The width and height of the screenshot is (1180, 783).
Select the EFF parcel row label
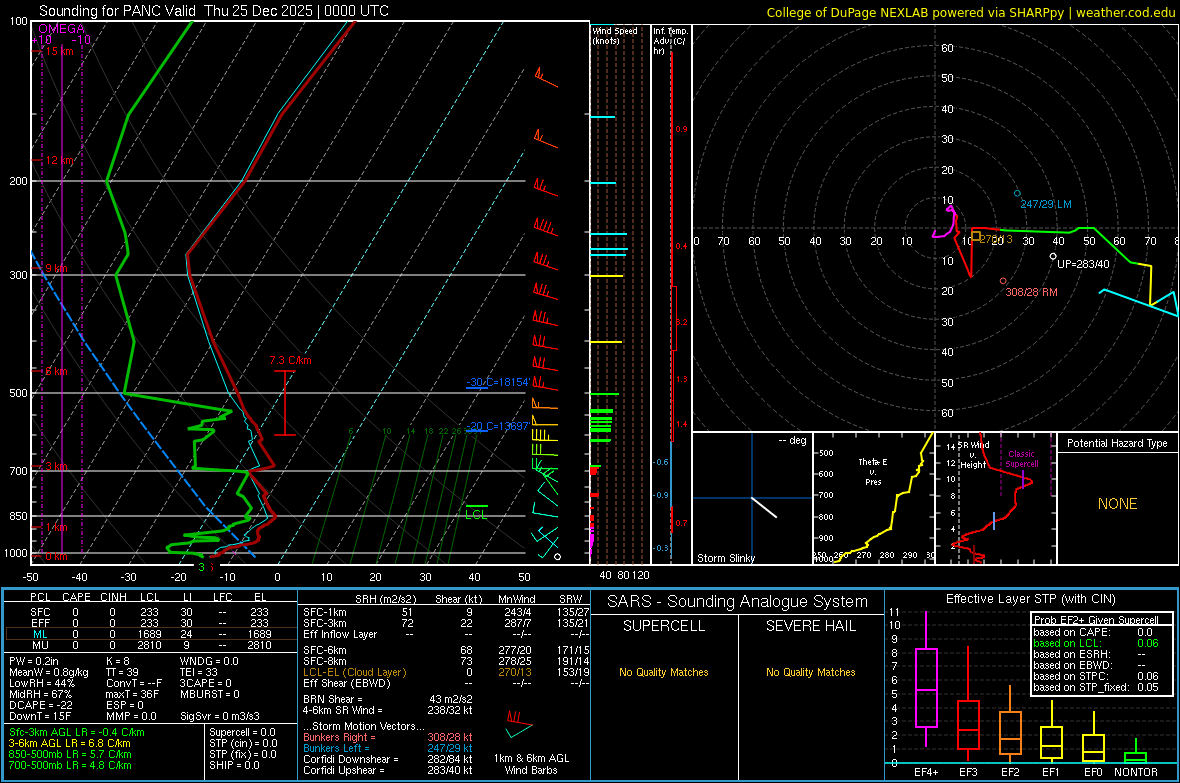click(x=40, y=623)
